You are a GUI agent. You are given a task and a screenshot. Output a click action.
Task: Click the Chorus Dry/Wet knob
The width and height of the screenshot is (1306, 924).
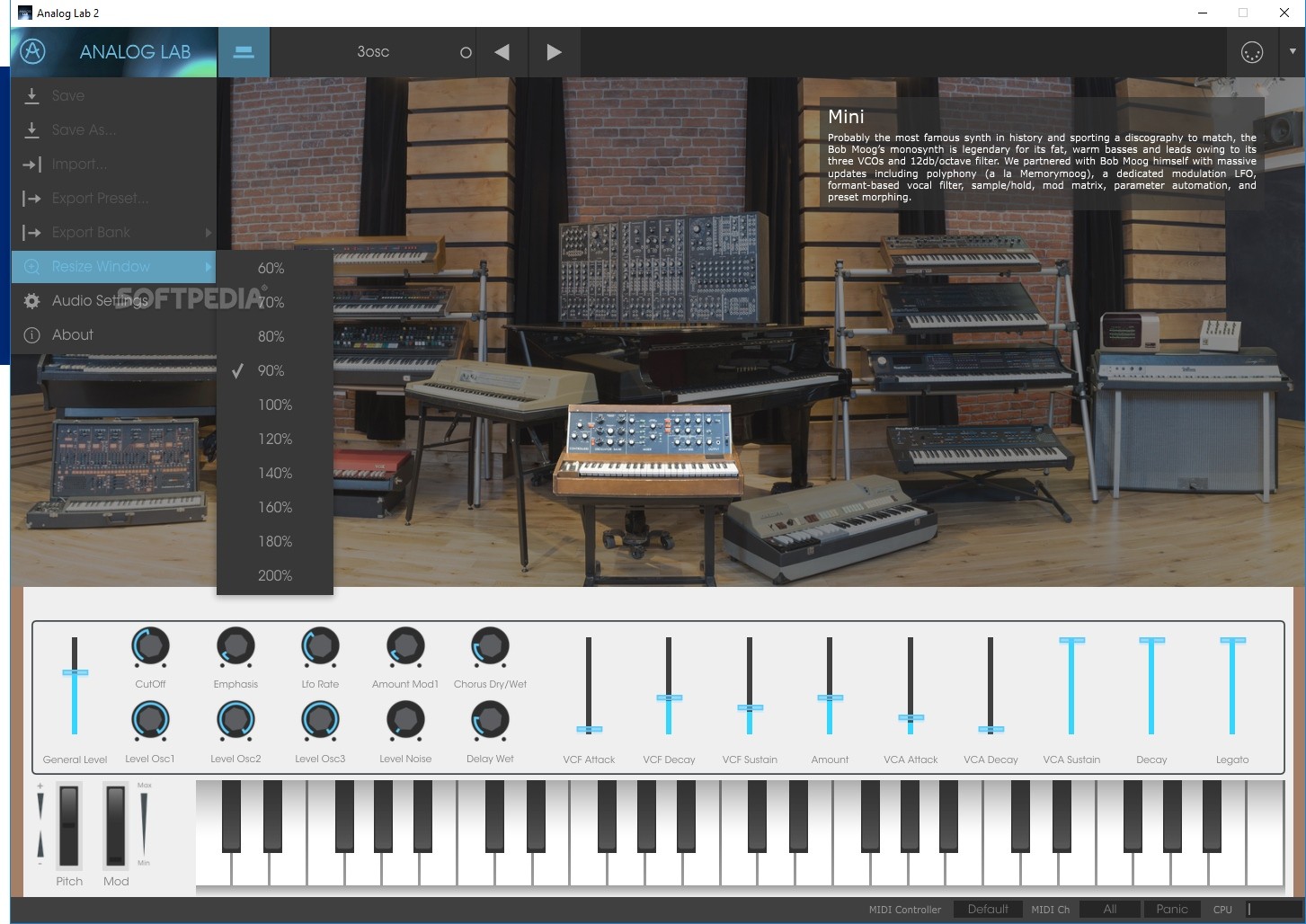pos(490,646)
